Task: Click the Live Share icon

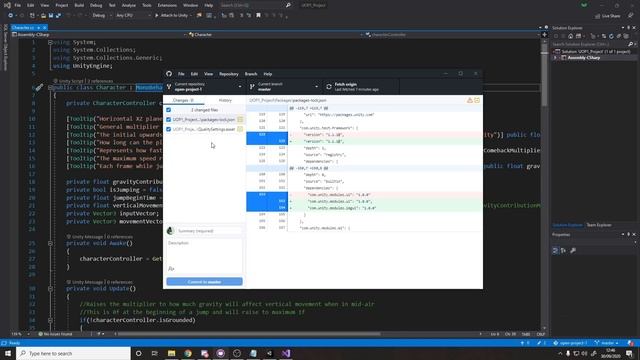Action: click(x=598, y=16)
